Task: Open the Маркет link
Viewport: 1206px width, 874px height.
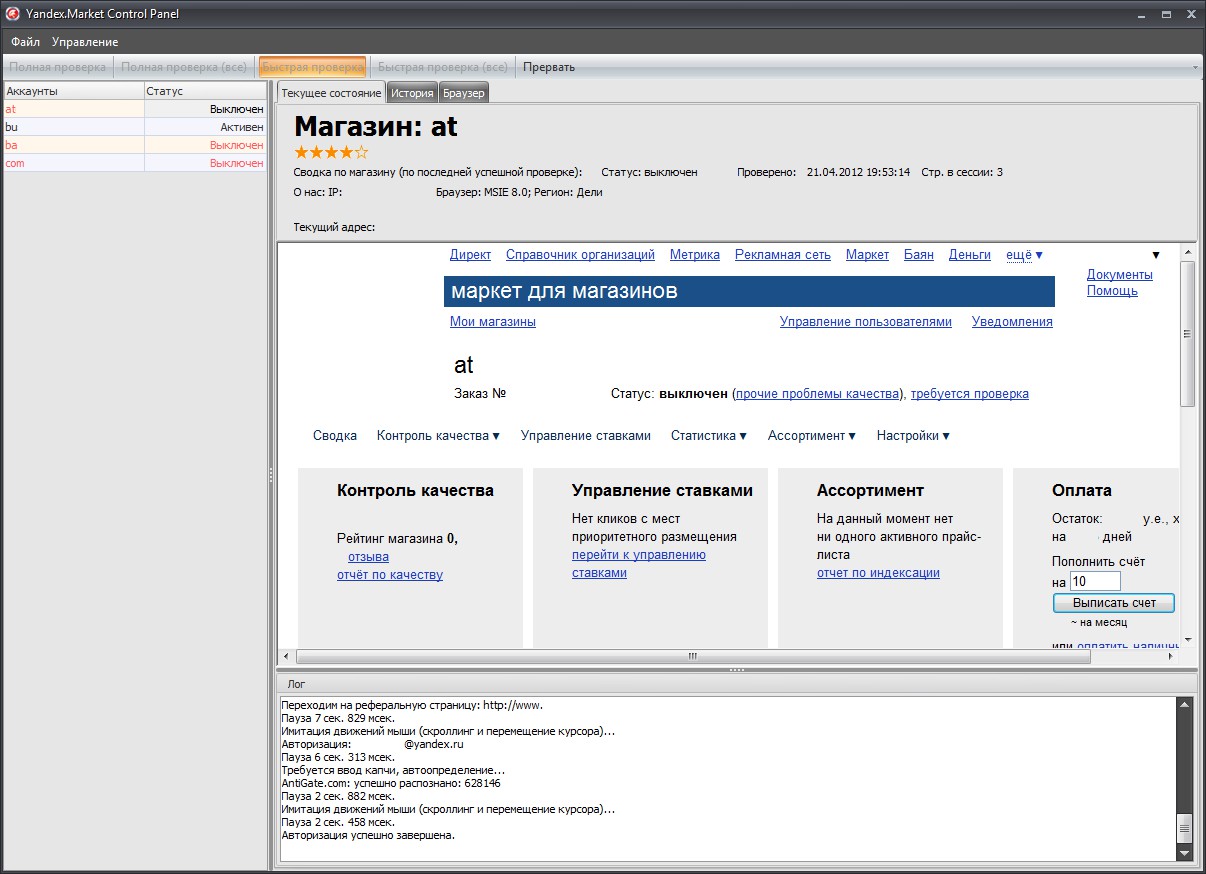Action: pyautogui.click(x=867, y=255)
